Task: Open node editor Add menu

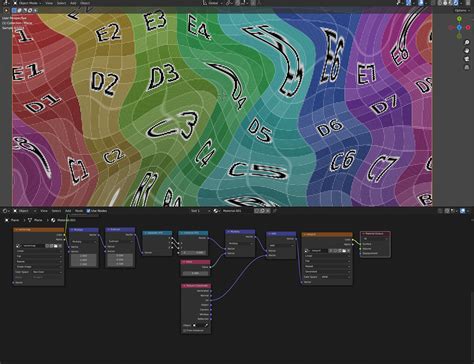Action: click(x=68, y=211)
